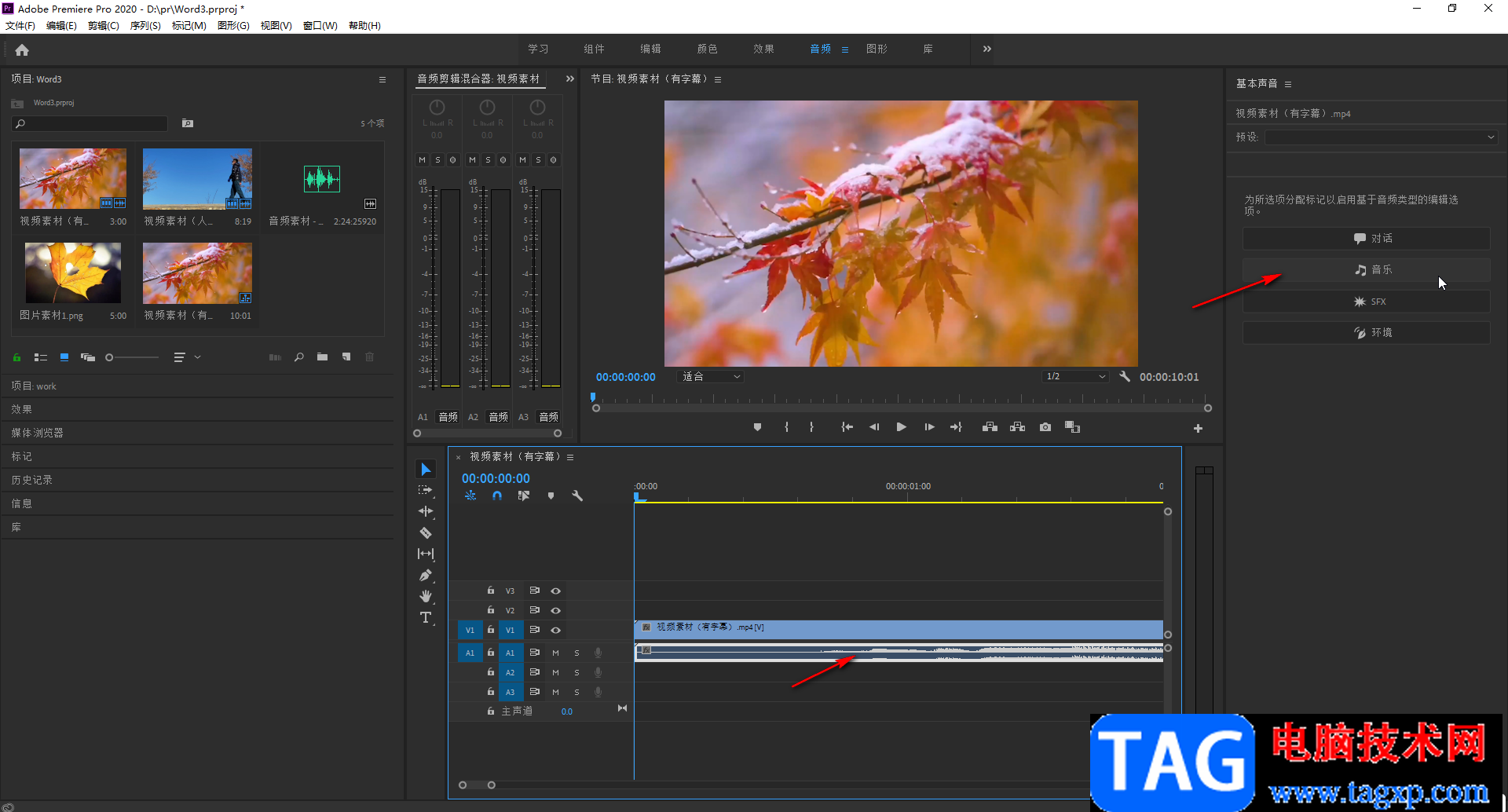Step back one frame
The width and height of the screenshot is (1508, 812).
point(874,427)
